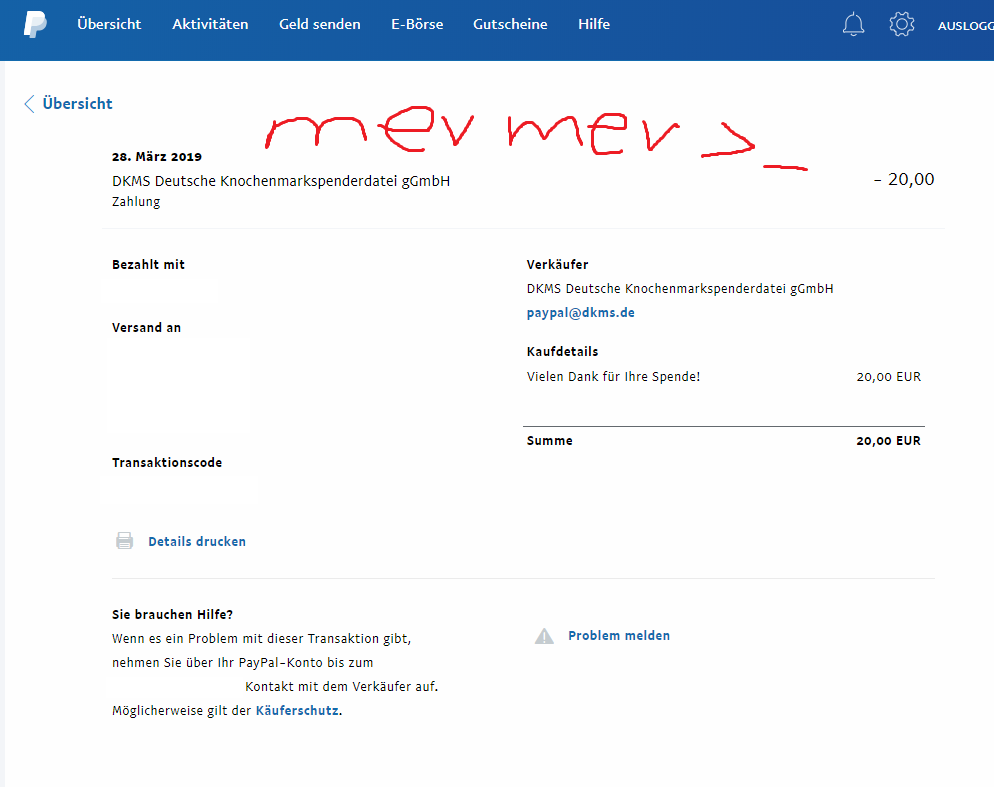Go to Geld senden in the navigation
Screen dimensions: 994x787
320,24
